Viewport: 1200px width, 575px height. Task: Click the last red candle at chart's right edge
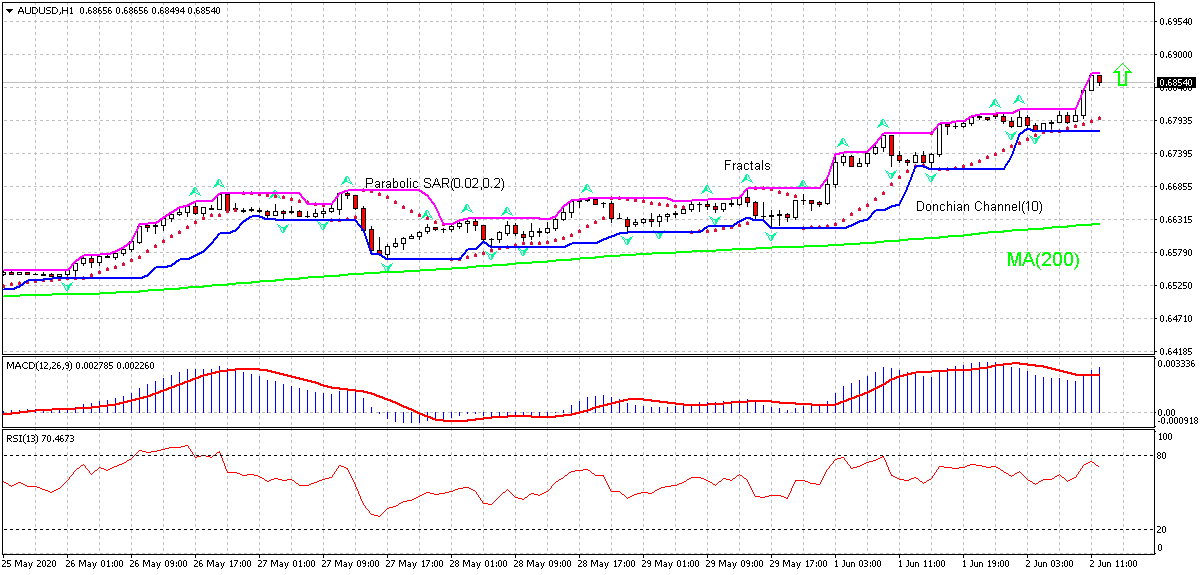[x=1099, y=79]
